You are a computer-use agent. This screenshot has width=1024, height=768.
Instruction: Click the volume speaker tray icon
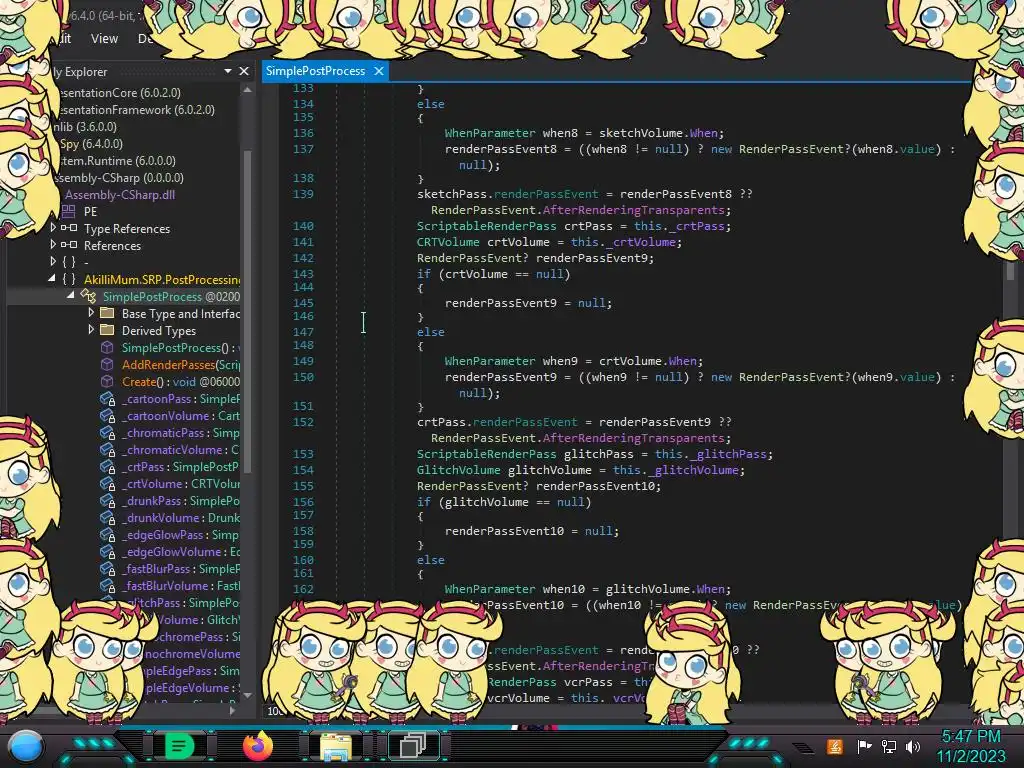[913, 746]
